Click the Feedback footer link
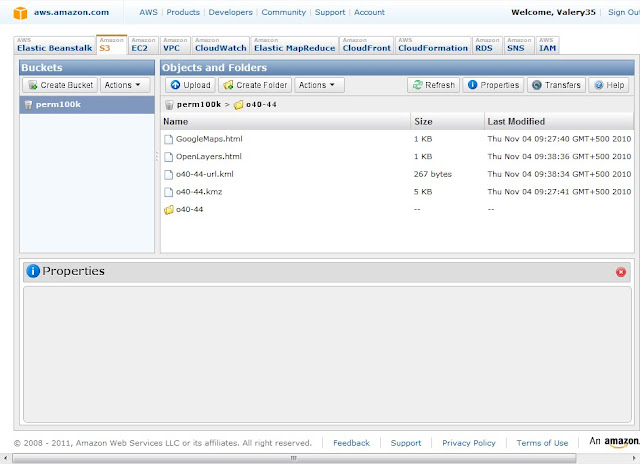The image size is (640, 464). 351,443
